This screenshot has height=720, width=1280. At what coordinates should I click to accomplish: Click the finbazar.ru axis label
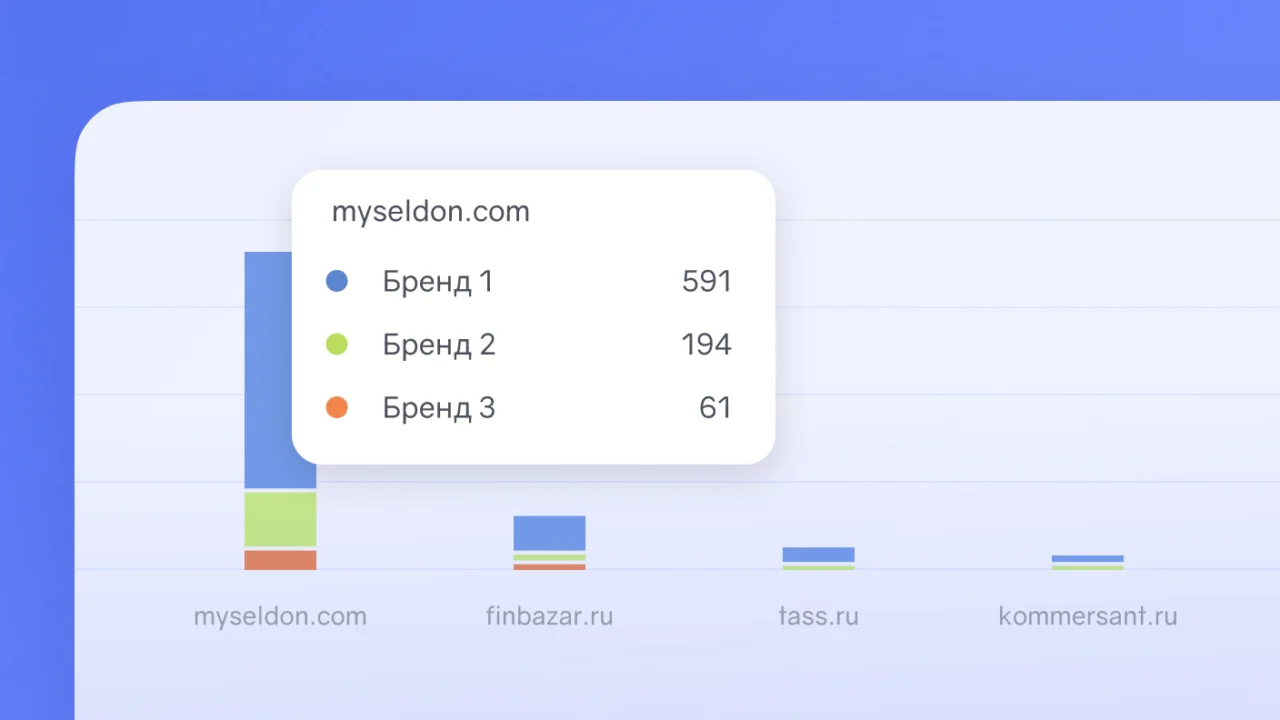(x=549, y=616)
